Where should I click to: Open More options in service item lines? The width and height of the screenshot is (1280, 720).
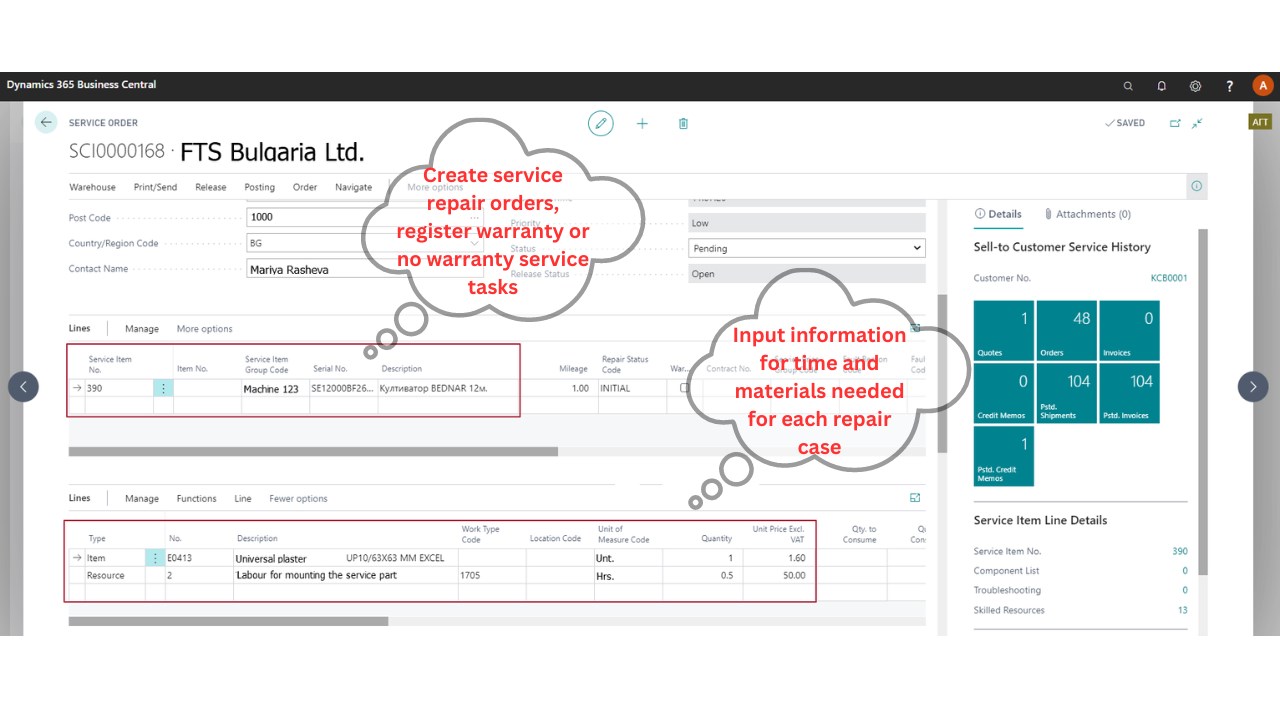pos(204,329)
